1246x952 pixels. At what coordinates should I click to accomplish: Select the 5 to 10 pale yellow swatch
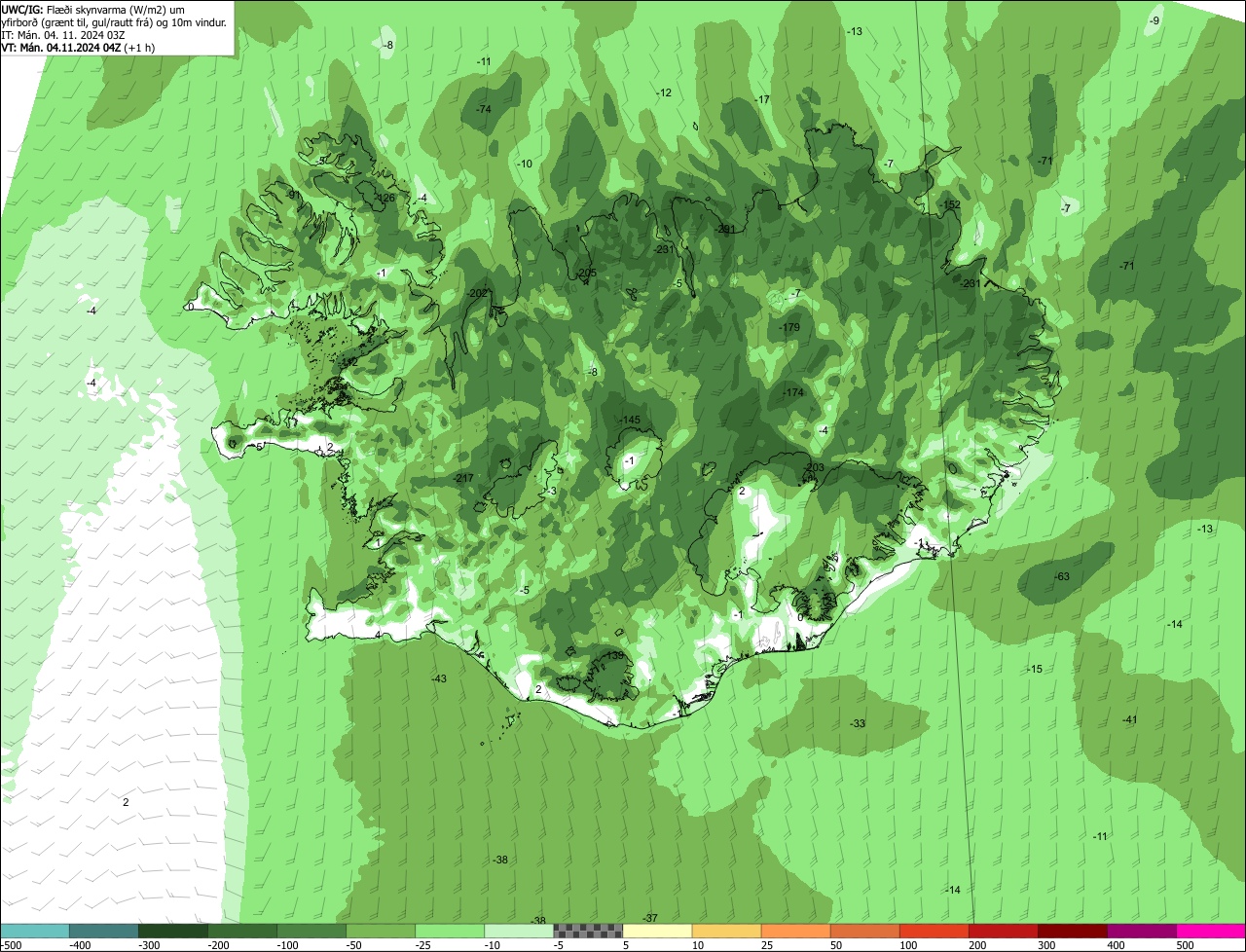click(657, 931)
